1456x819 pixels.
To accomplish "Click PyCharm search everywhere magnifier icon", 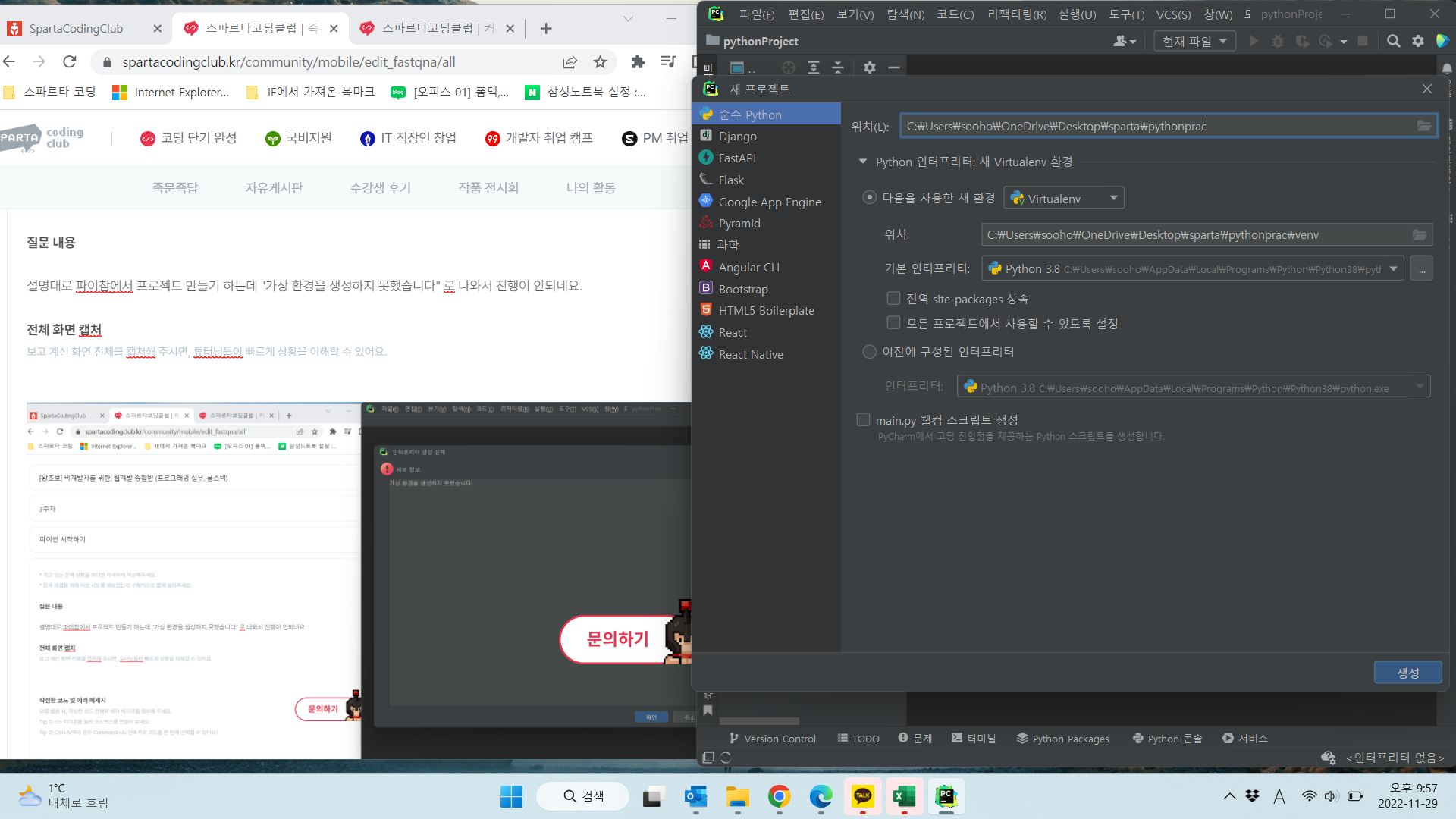I will tap(1393, 41).
